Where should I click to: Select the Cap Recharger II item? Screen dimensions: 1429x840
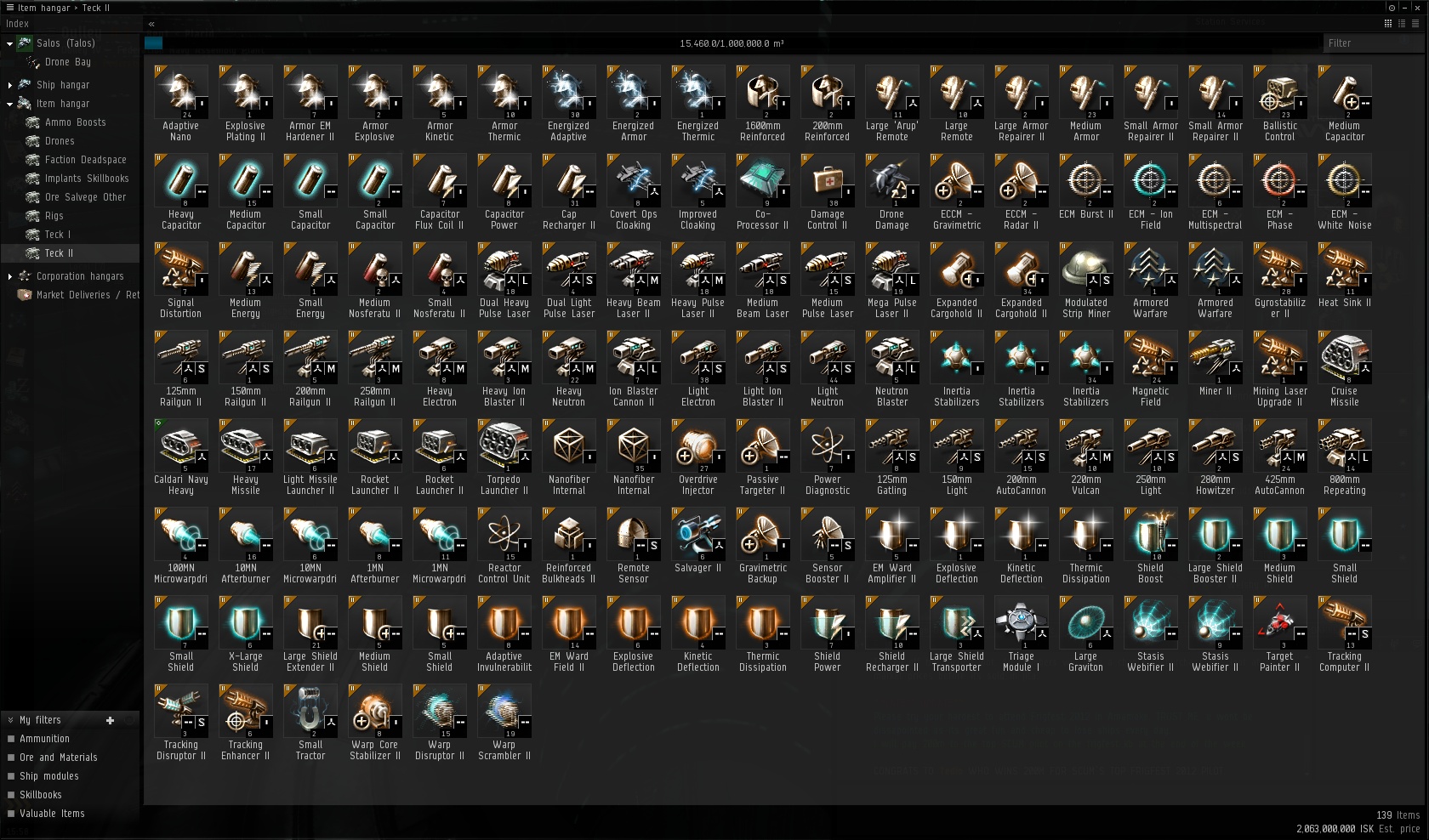pos(569,181)
